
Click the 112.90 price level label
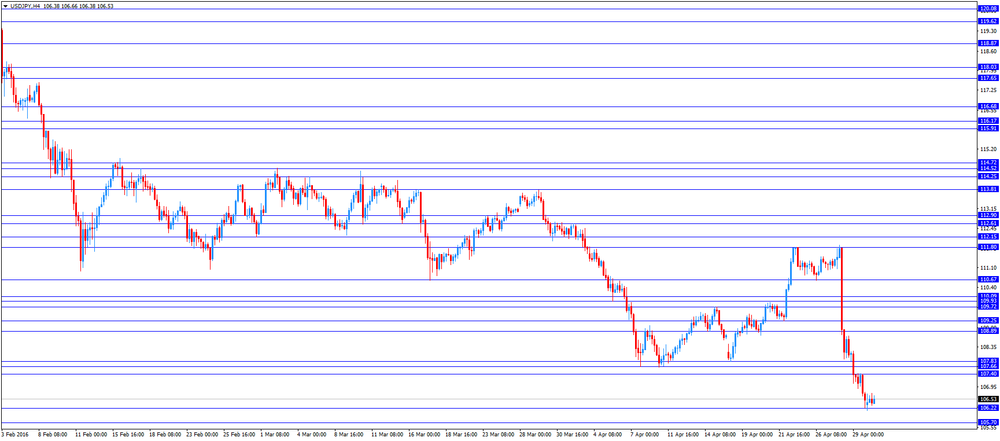click(988, 216)
